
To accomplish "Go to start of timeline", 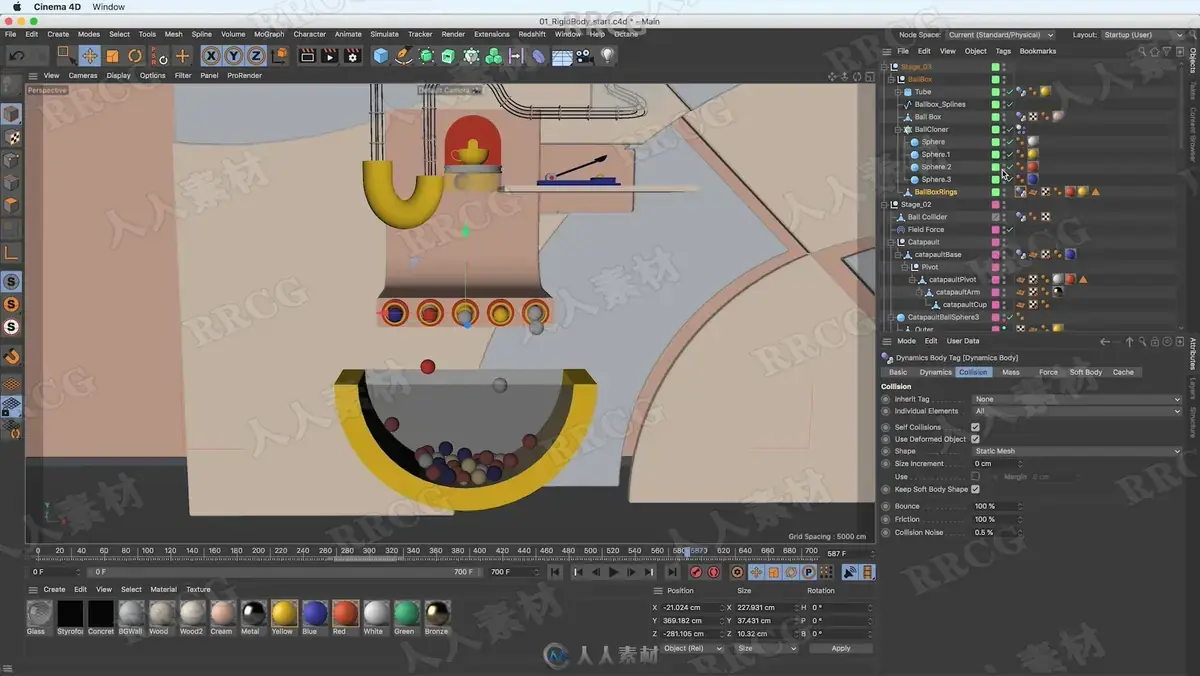I will pos(555,572).
